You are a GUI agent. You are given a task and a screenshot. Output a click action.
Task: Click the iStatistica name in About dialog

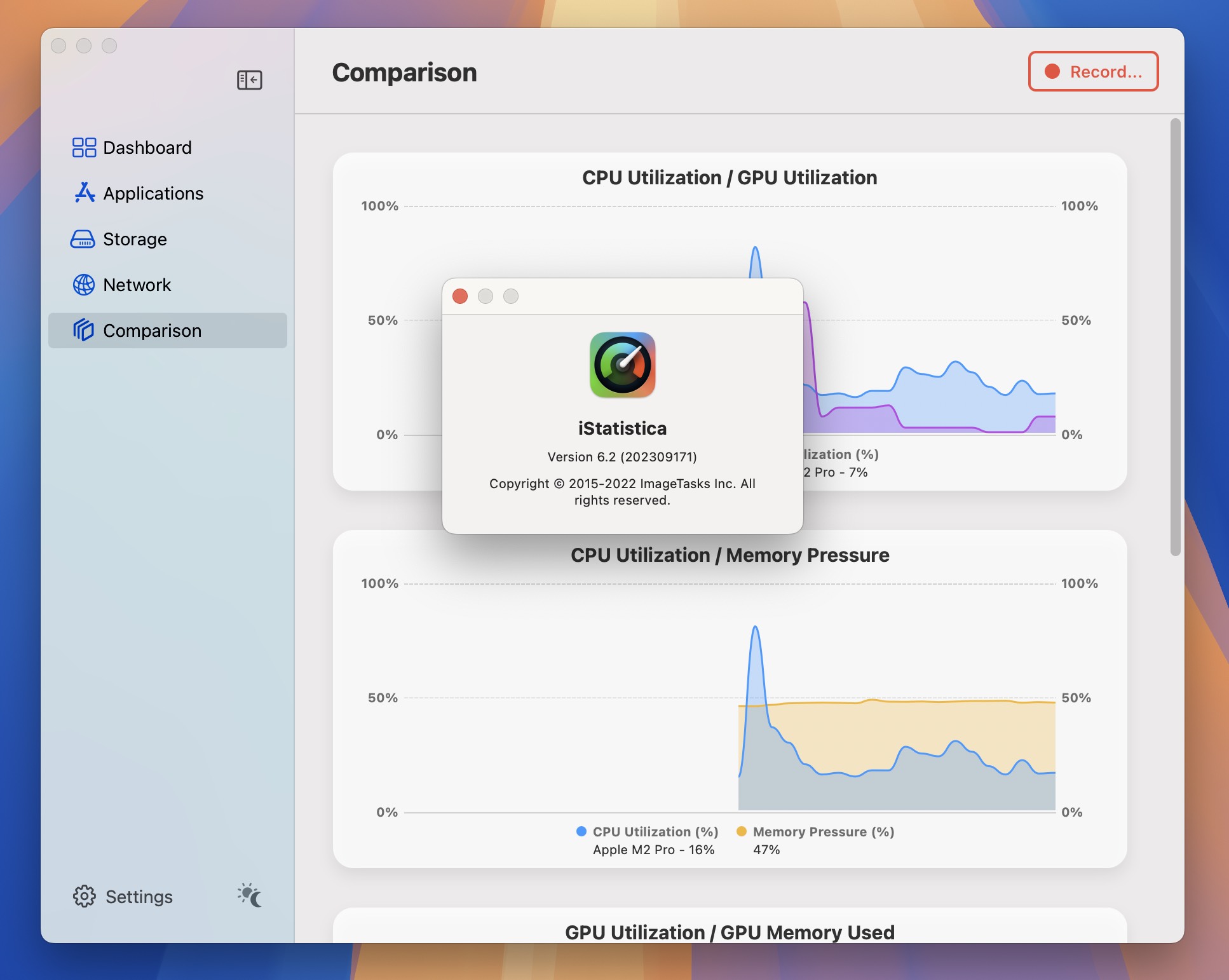623,428
